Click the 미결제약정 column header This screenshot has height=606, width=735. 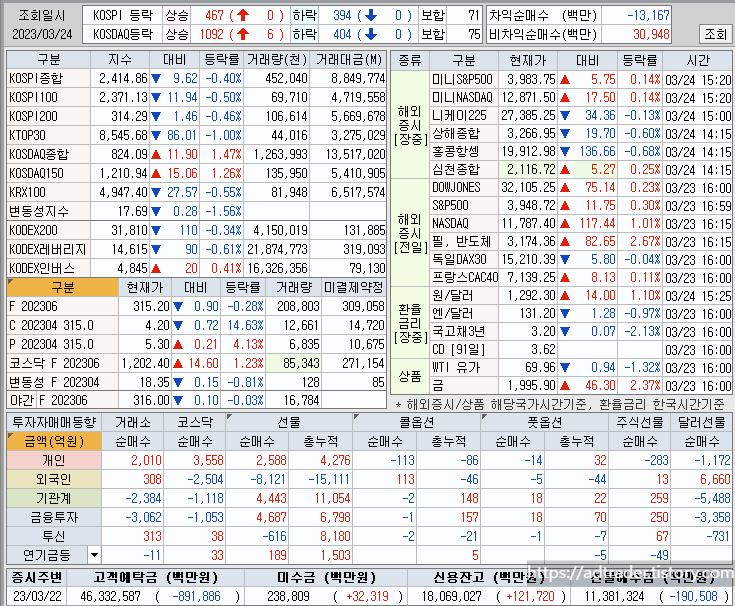point(354,287)
